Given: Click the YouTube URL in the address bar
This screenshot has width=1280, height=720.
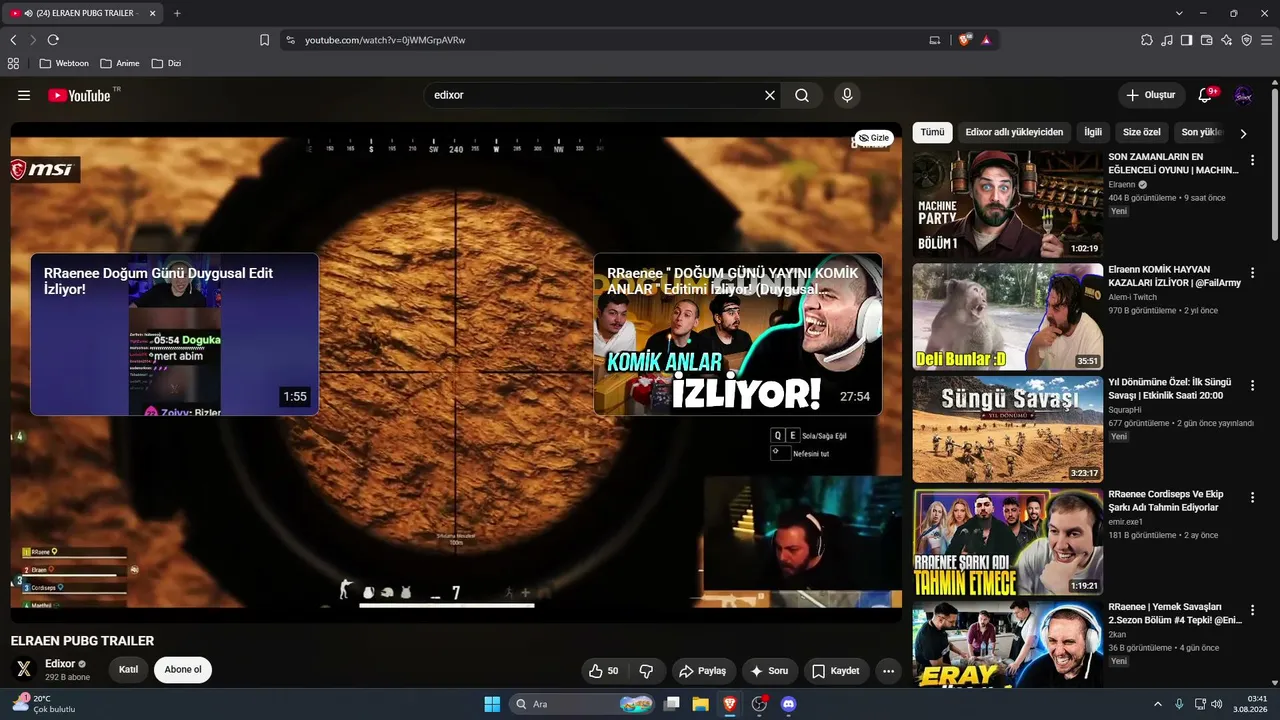Looking at the screenshot, I should coord(385,40).
